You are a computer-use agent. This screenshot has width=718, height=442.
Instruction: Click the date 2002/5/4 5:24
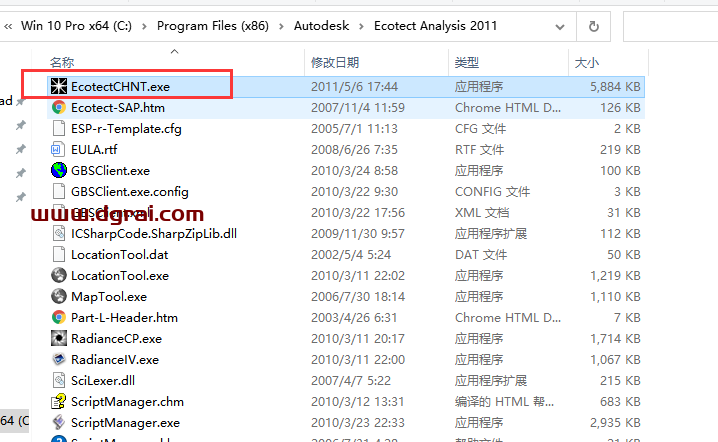(351, 255)
